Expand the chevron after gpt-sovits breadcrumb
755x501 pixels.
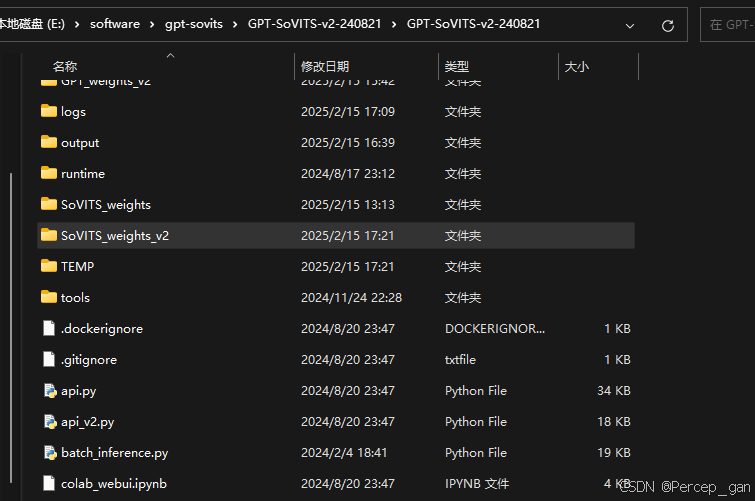[235, 24]
